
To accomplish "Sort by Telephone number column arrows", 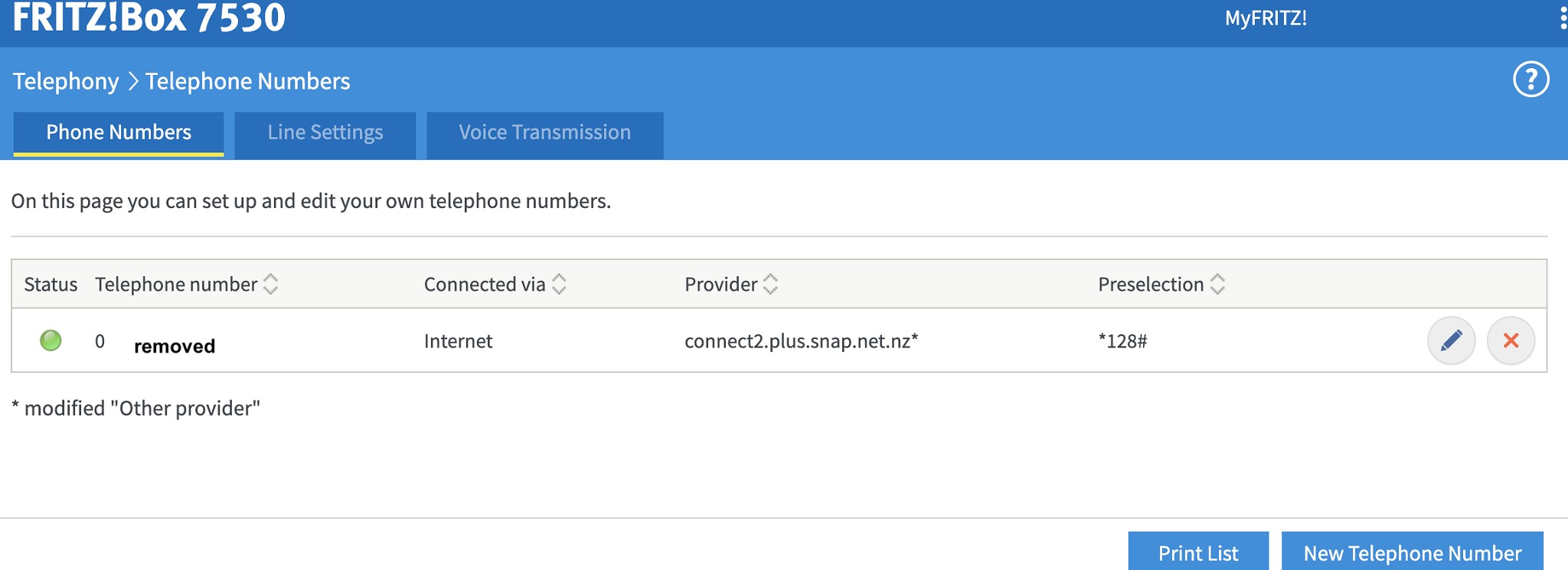I will (x=270, y=285).
